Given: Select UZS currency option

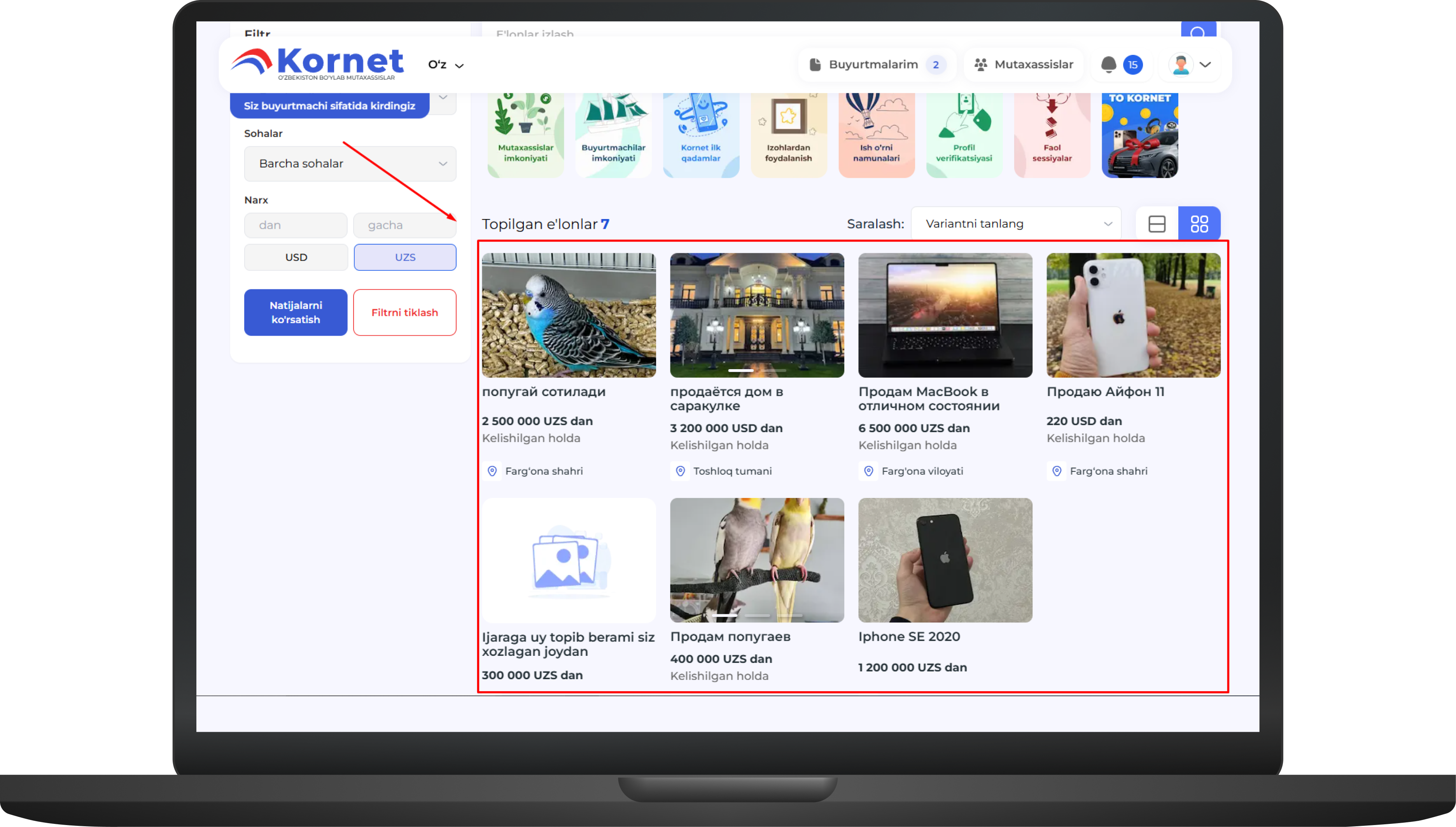Looking at the screenshot, I should 405,257.
